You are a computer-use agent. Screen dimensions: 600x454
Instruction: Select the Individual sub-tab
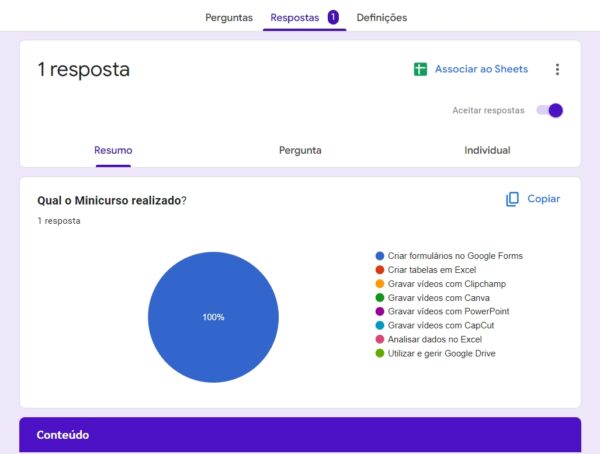click(487, 150)
